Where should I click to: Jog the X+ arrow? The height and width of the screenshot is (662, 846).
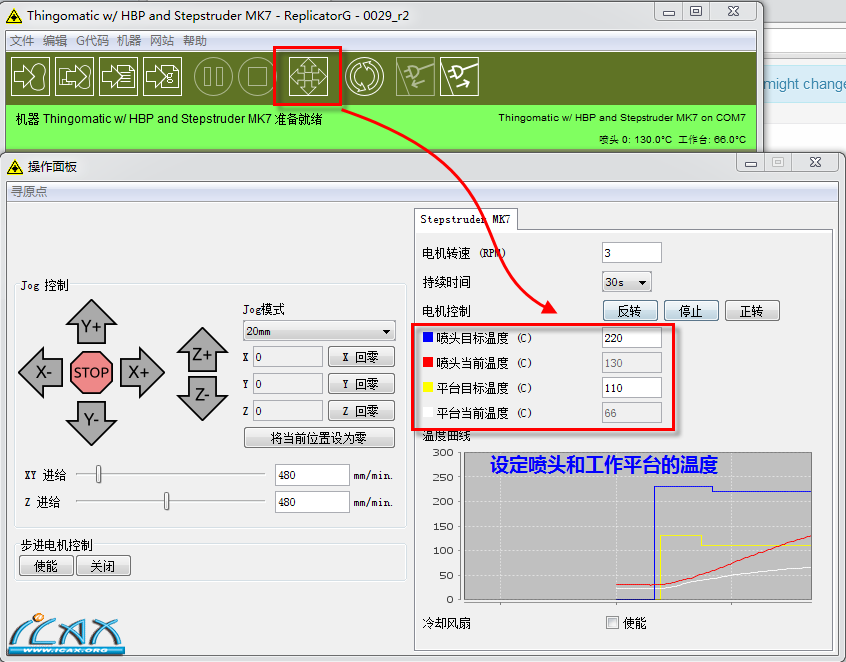tap(142, 372)
